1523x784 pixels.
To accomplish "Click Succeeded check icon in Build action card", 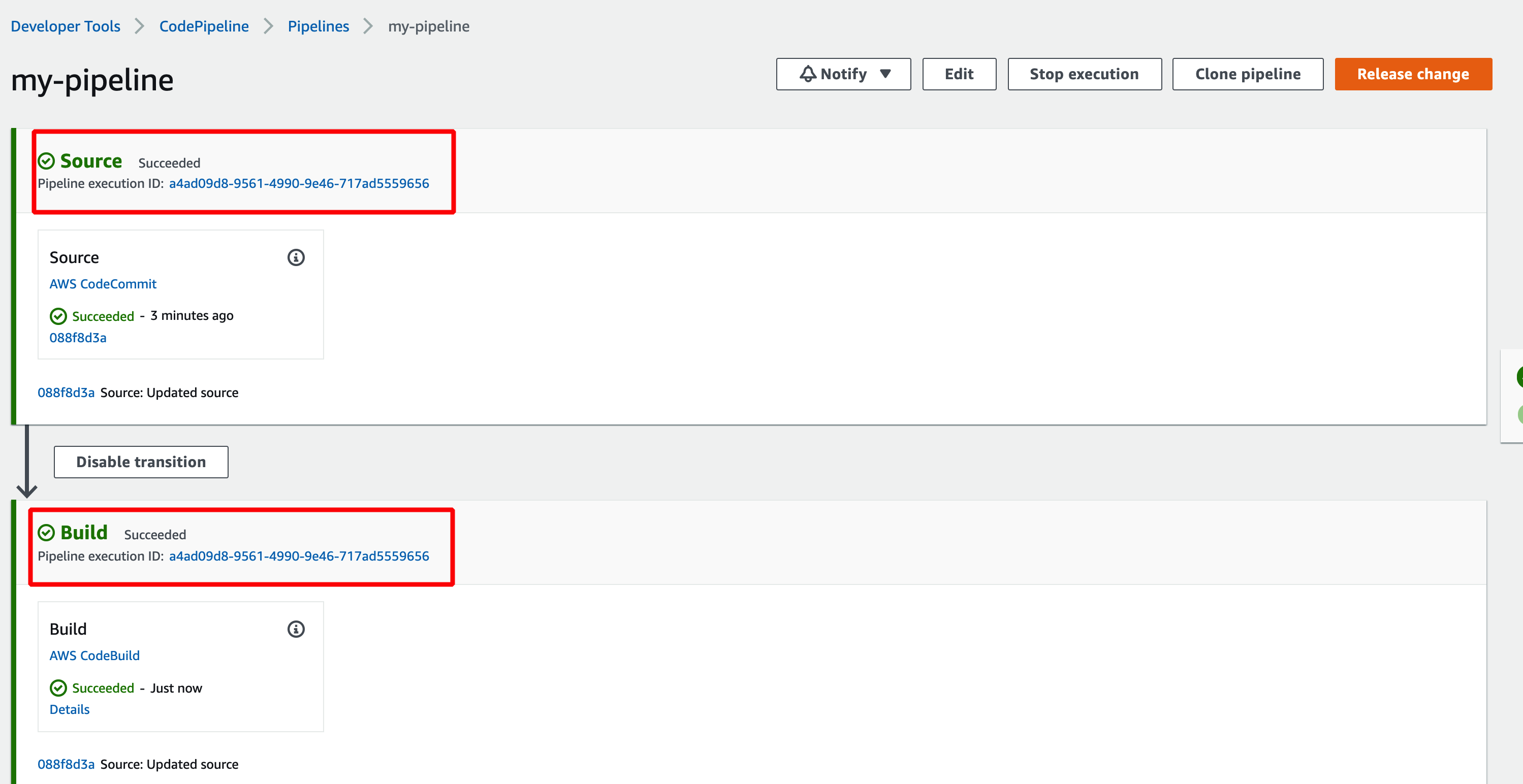I will (58, 689).
